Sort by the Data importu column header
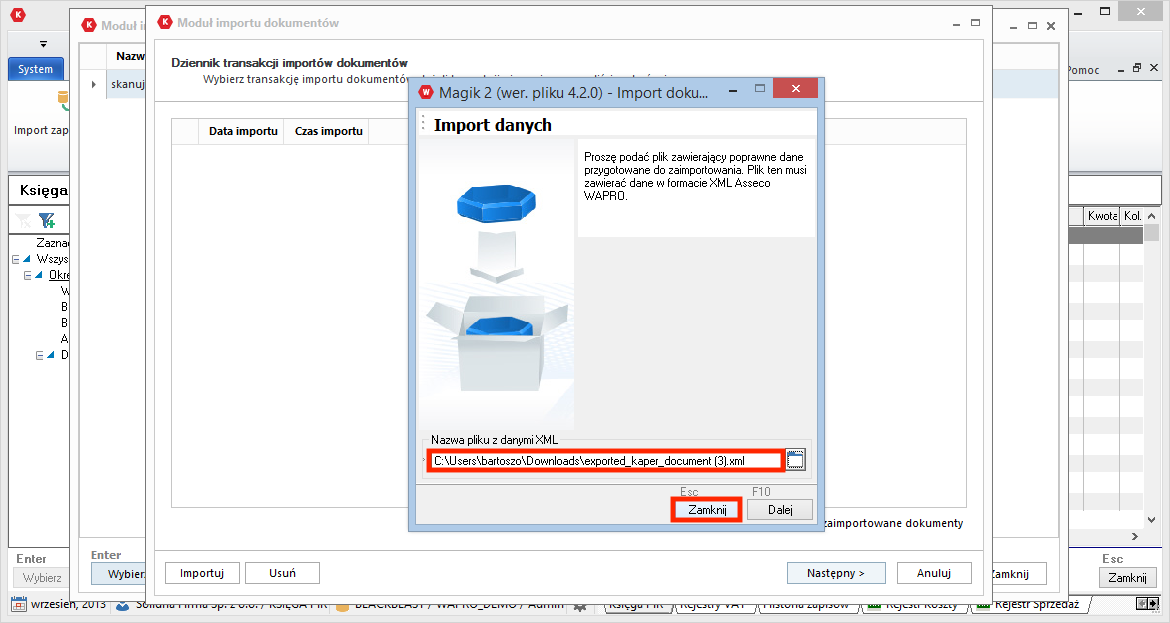This screenshot has width=1170, height=623. pos(243,131)
